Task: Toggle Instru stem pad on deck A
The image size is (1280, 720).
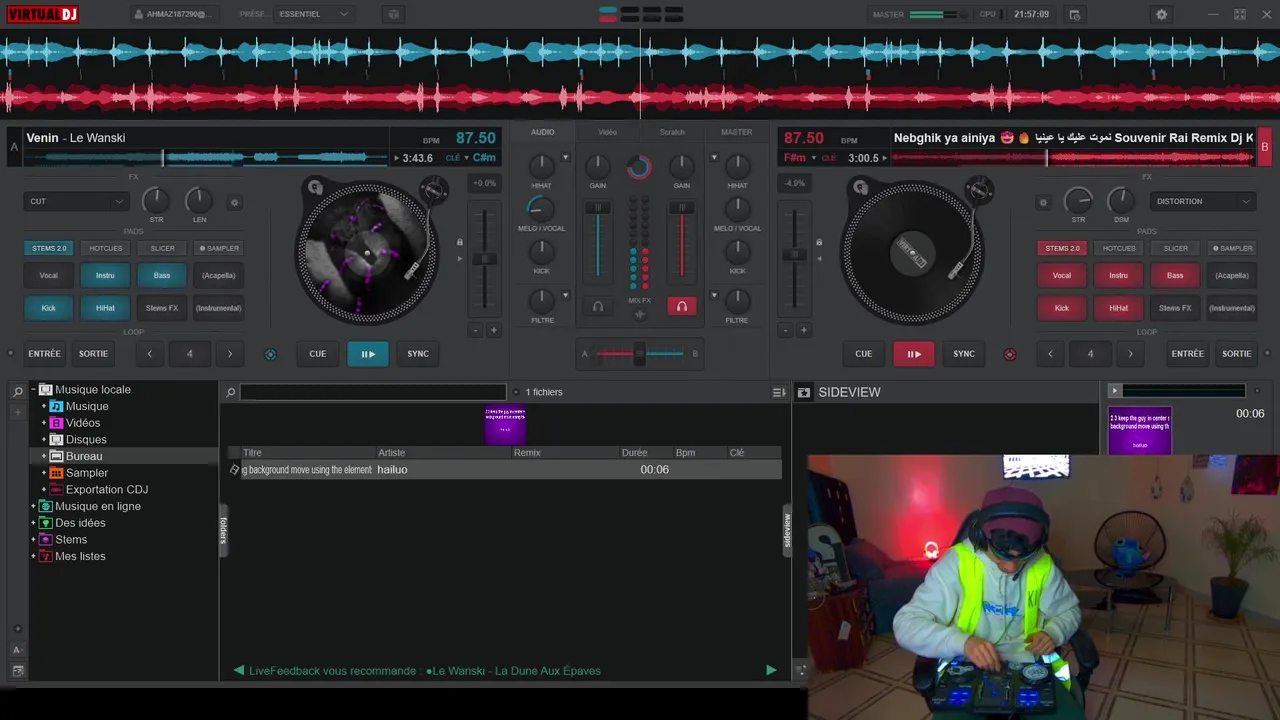Action: (x=105, y=275)
